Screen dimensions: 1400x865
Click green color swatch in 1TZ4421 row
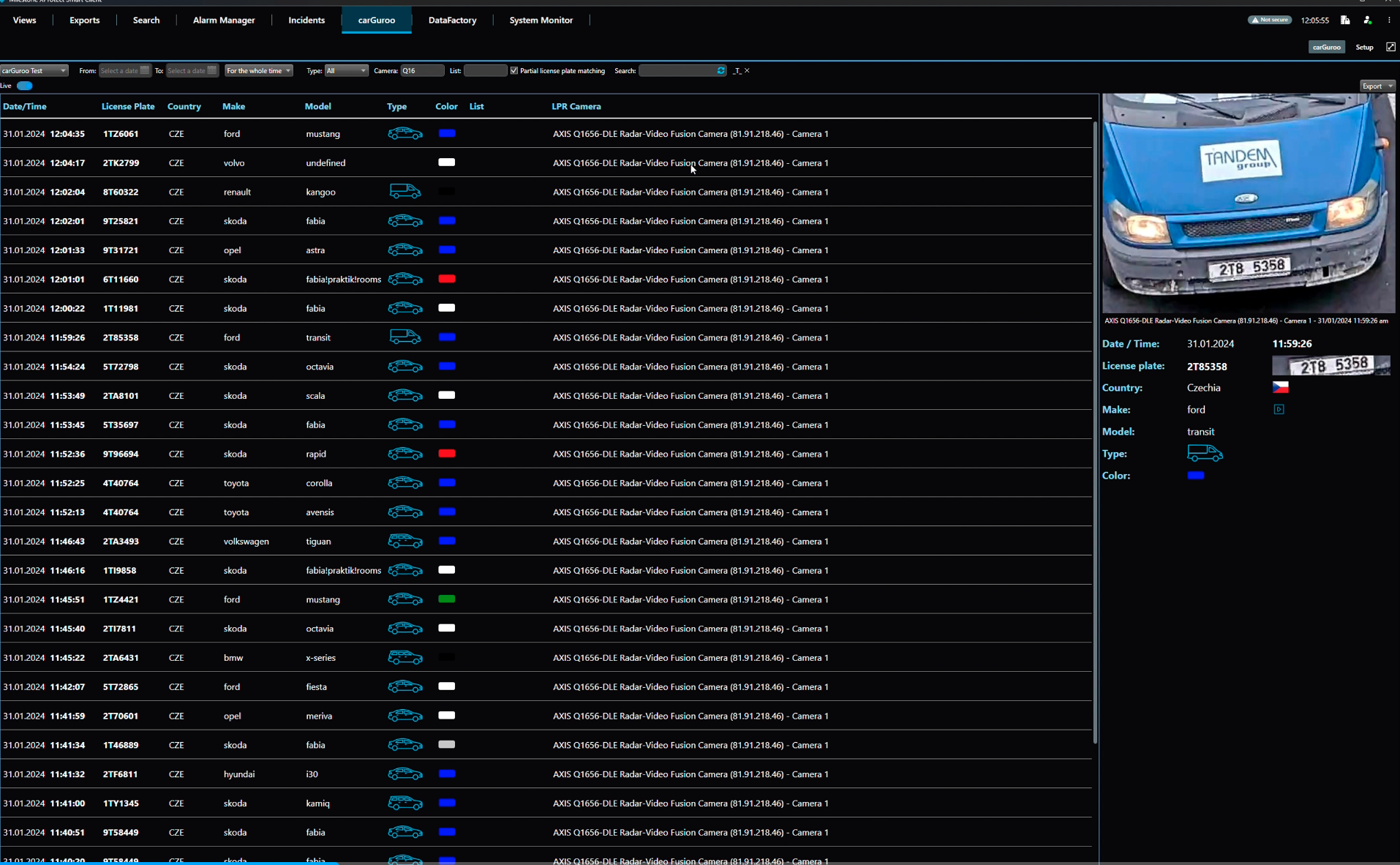447,599
